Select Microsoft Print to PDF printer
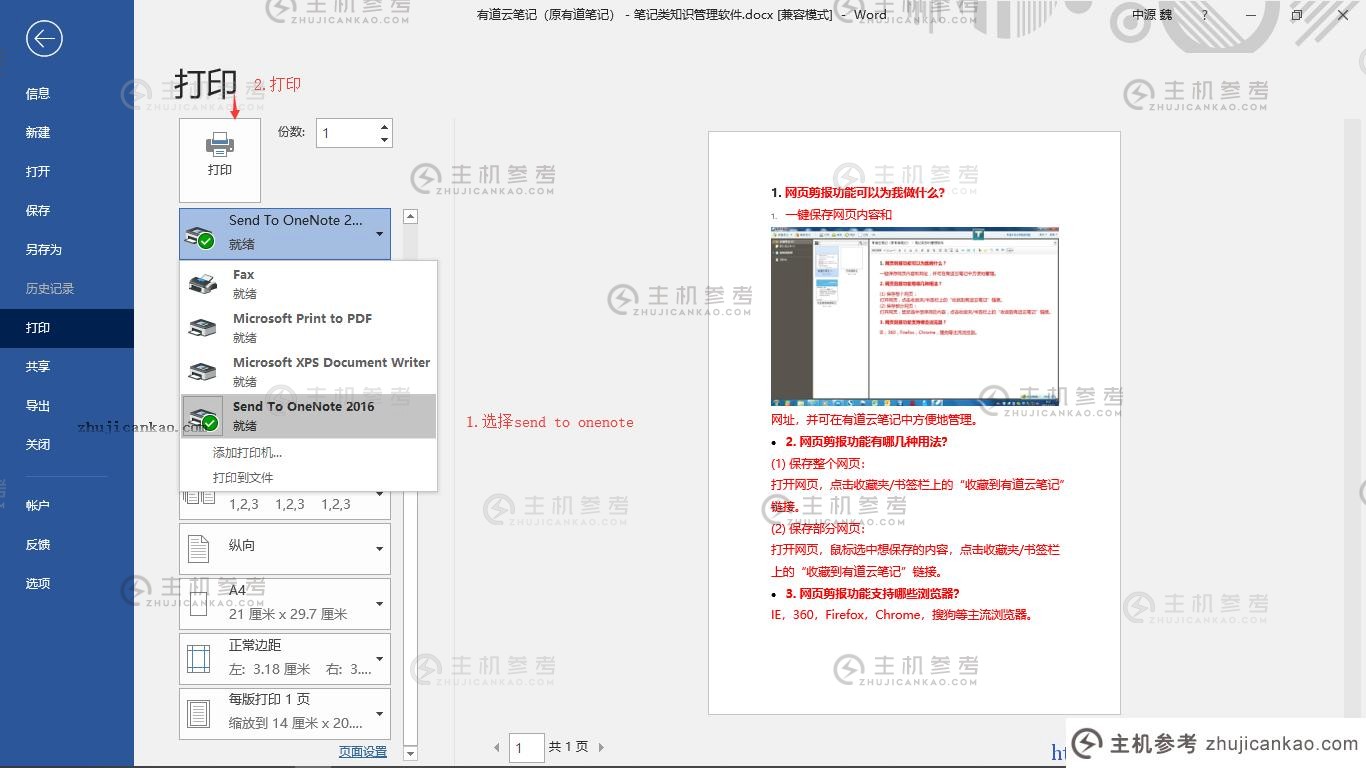This screenshot has height=768, width=1366. click(308, 327)
